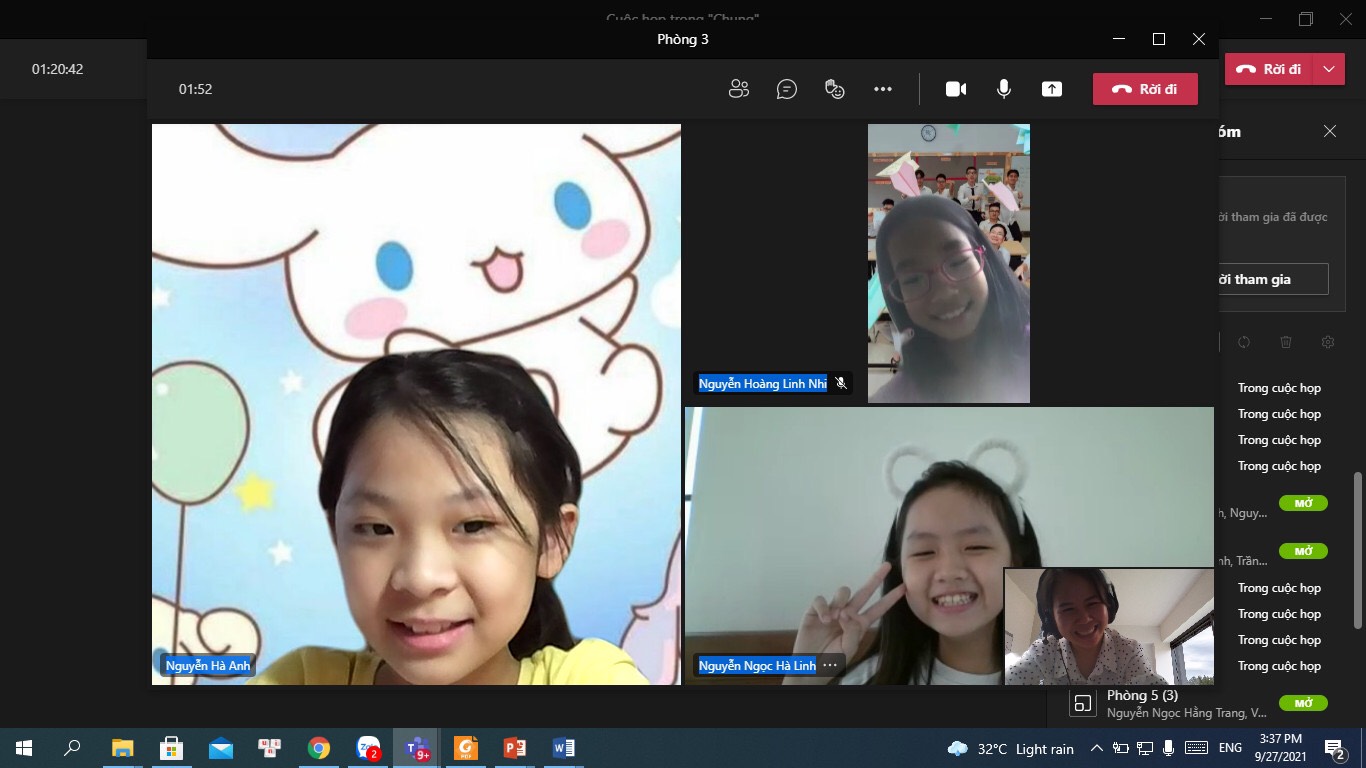Open Phòng 5 breakout room icon
The image size is (1366, 768).
tap(1082, 703)
